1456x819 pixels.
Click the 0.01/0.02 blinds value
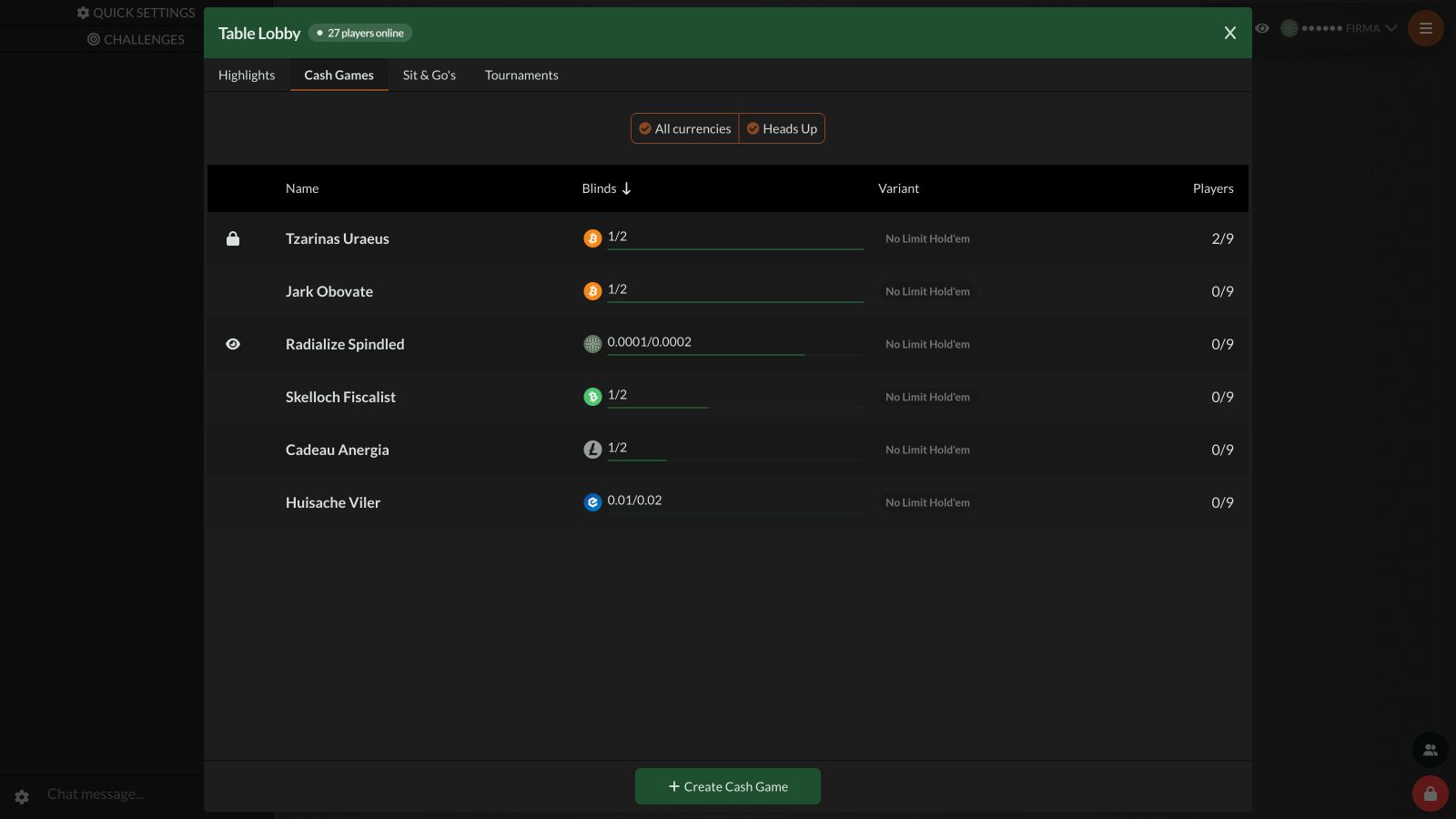click(x=634, y=500)
